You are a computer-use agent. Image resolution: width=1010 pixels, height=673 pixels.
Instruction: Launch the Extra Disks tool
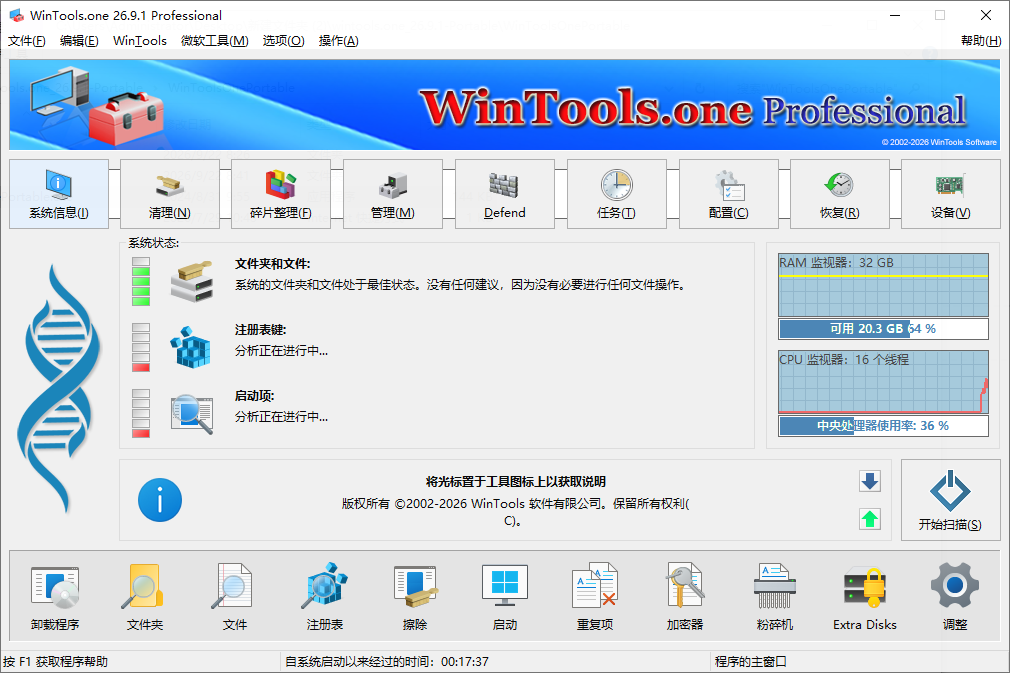[x=864, y=596]
